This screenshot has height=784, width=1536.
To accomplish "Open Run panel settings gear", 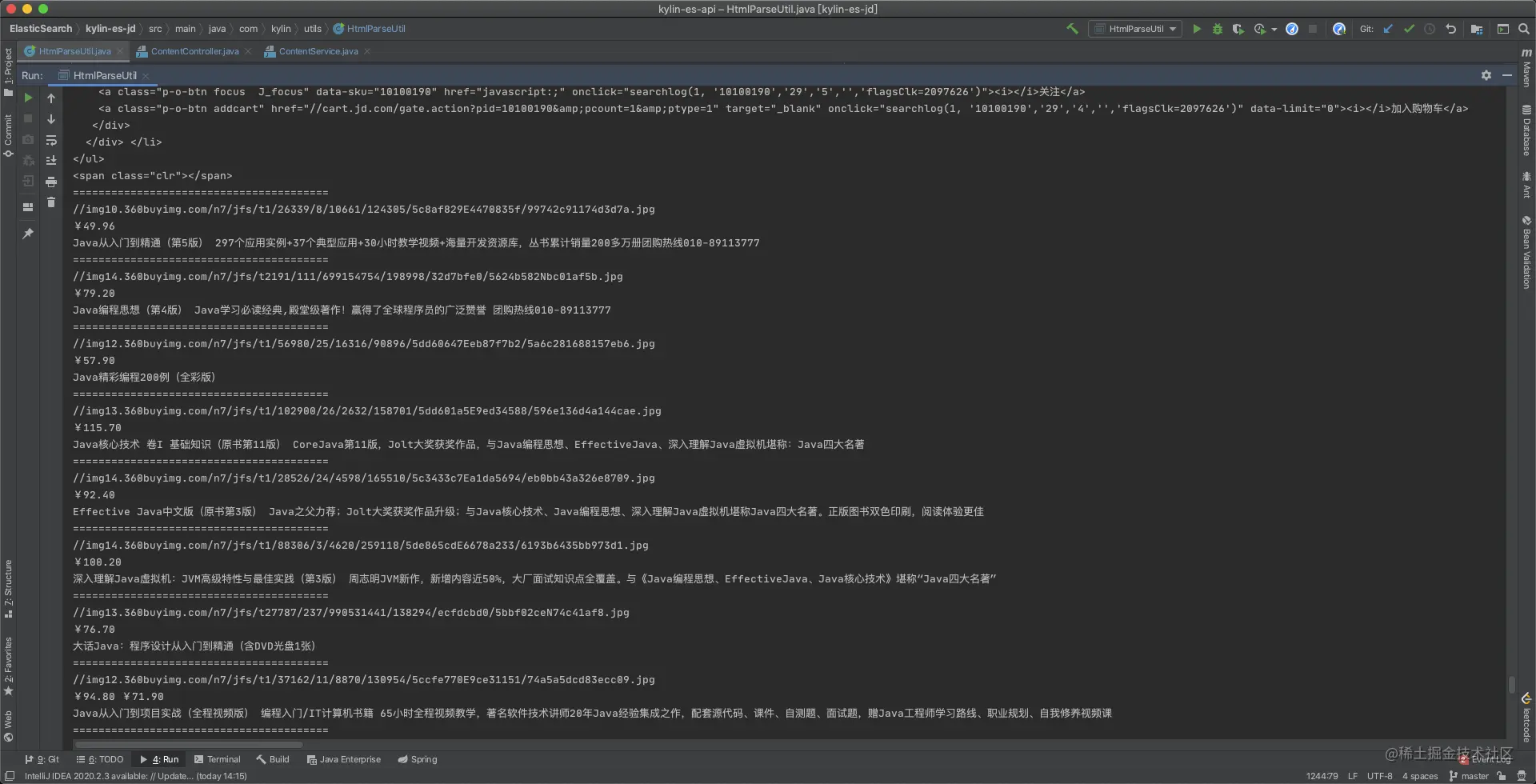I will click(x=1486, y=75).
